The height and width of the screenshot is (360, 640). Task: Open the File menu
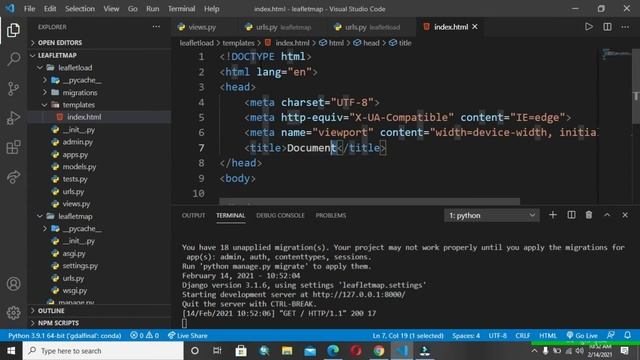pos(29,9)
